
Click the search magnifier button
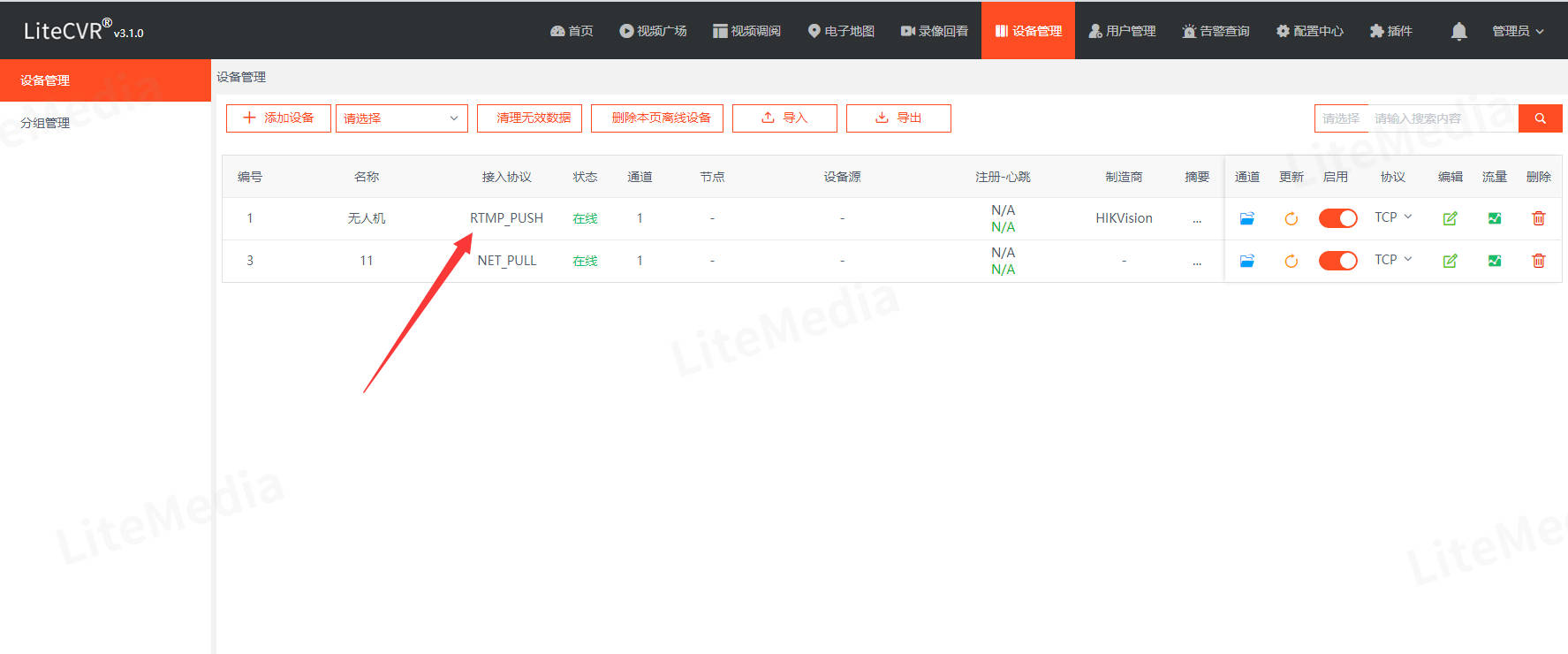pyautogui.click(x=1540, y=118)
